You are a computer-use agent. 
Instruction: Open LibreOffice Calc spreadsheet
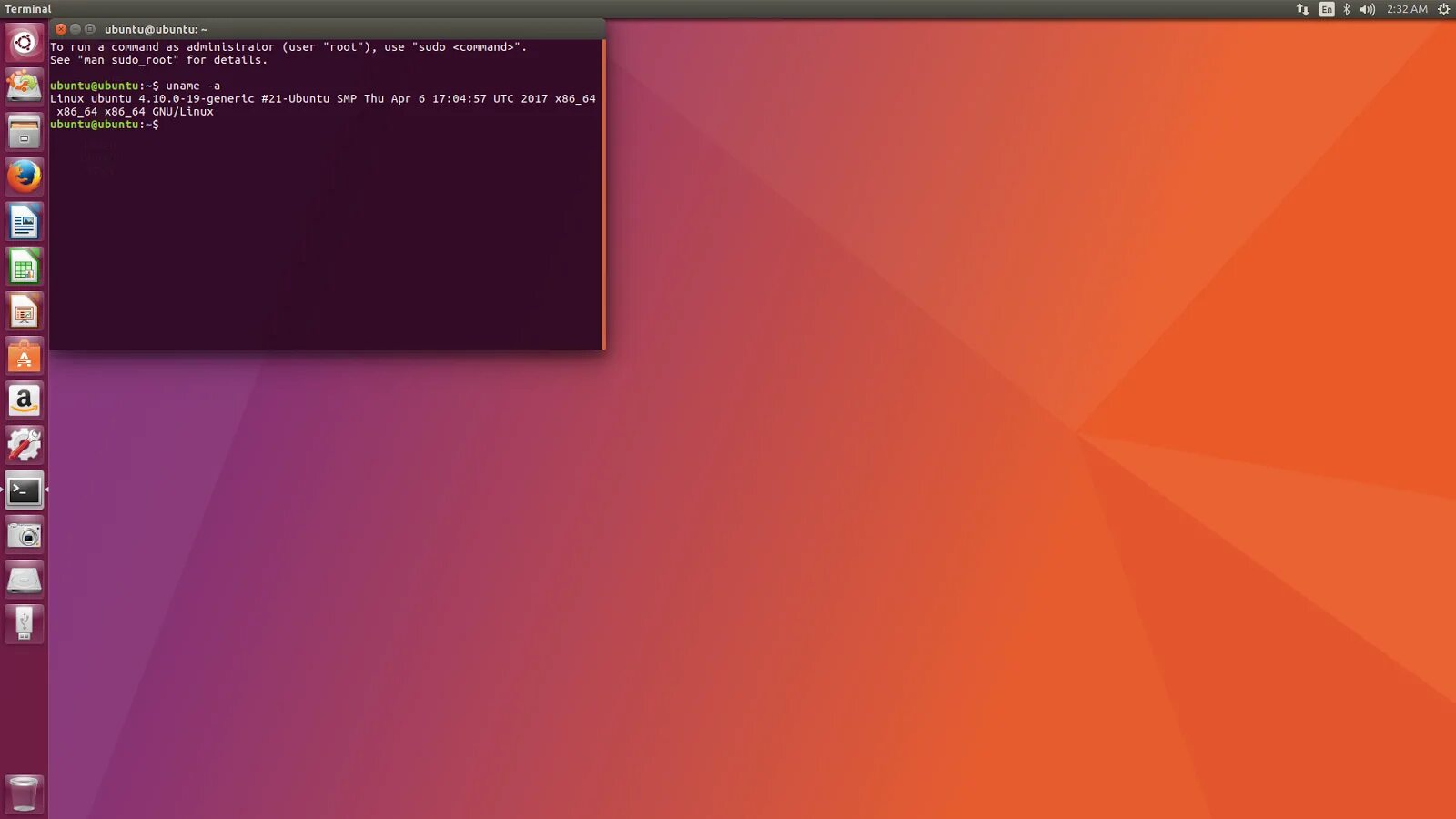[25, 267]
